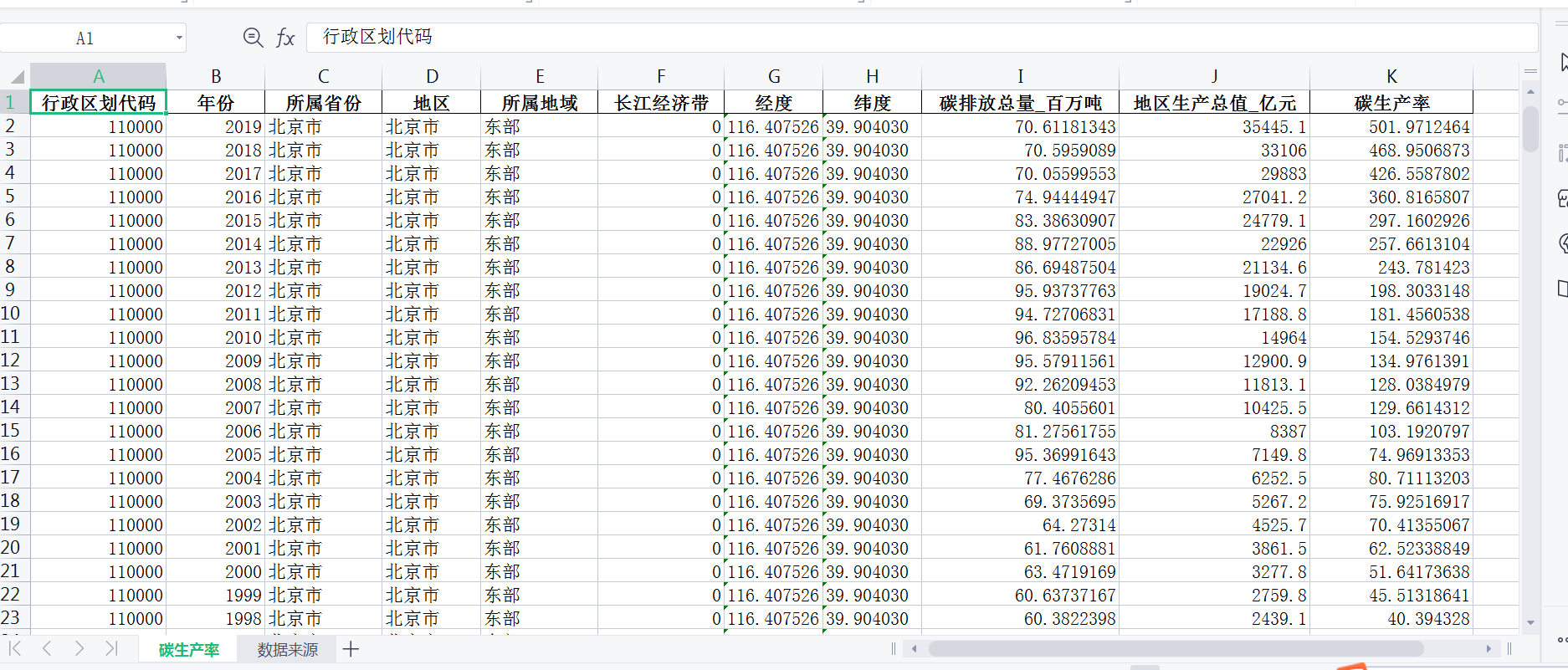Click the horizontal scrollbar left arrow
1568x670 pixels.
915,649
